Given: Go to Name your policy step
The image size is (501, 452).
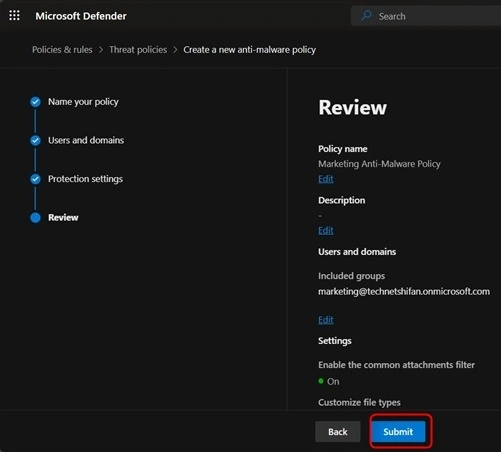Looking at the screenshot, I should [83, 102].
